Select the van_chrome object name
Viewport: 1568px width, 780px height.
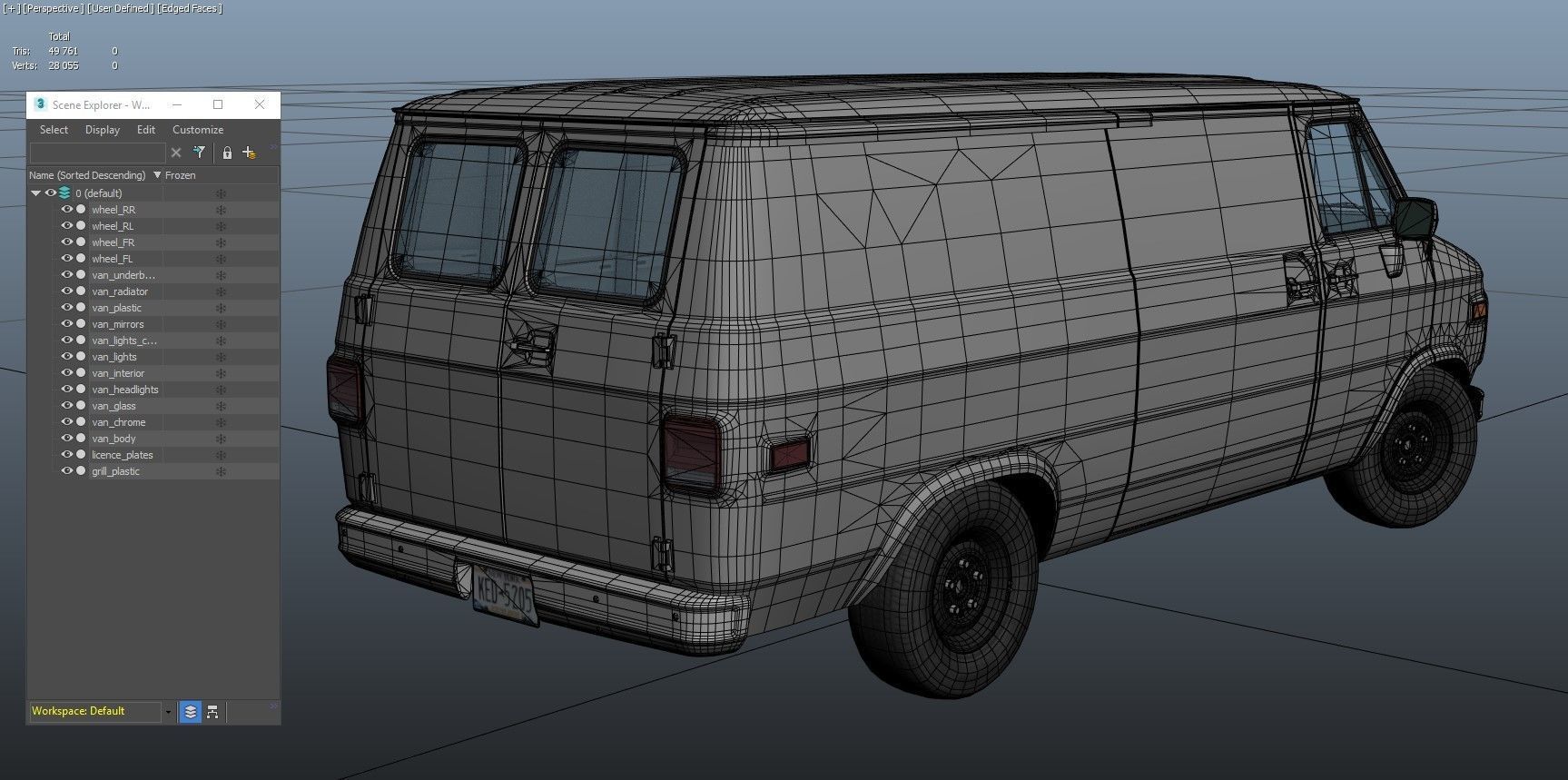118,422
